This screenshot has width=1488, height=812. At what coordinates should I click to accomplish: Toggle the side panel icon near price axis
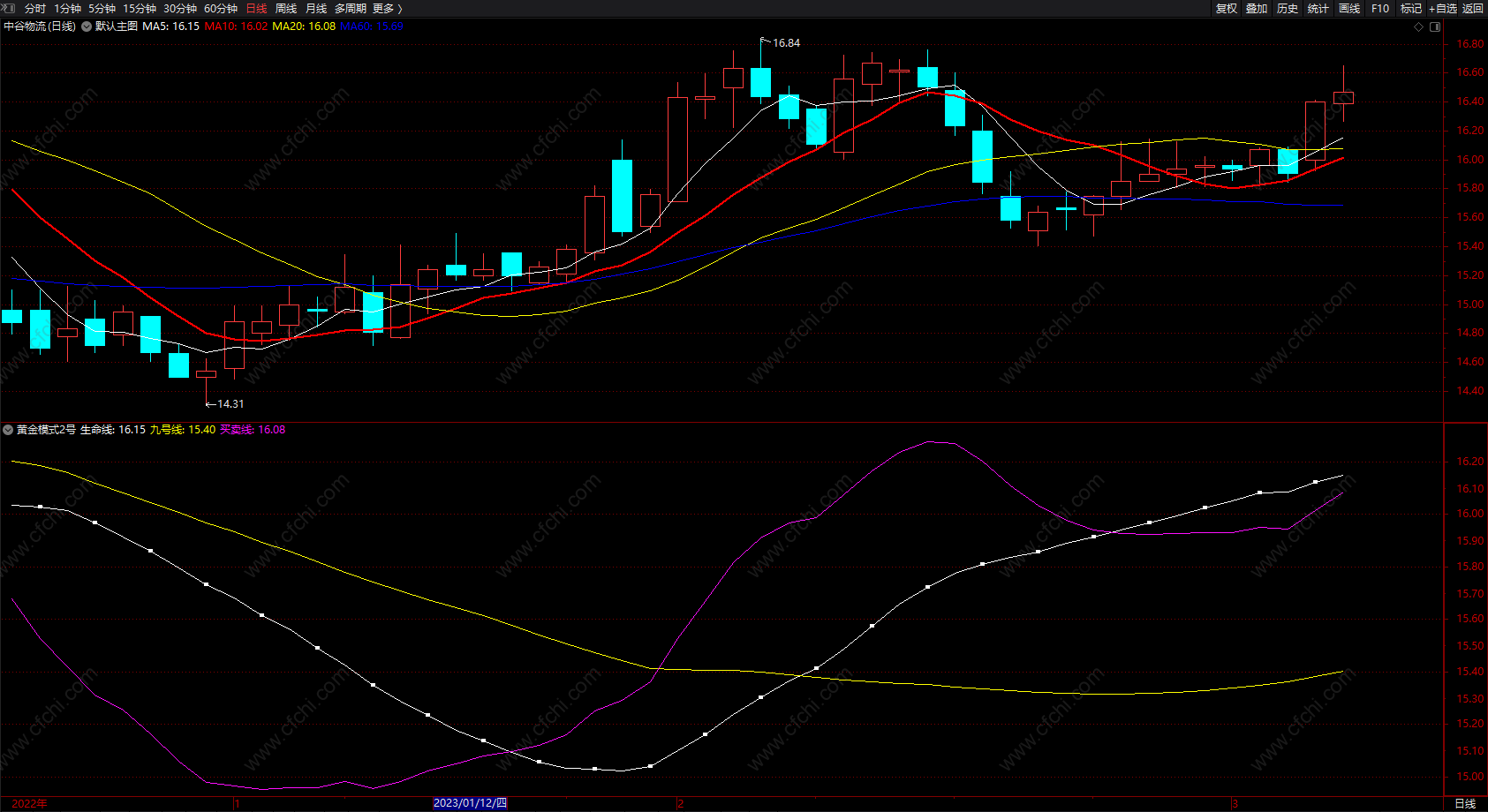(1435, 26)
